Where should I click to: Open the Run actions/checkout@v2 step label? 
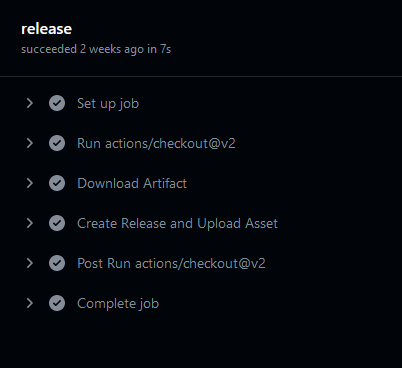coord(156,143)
